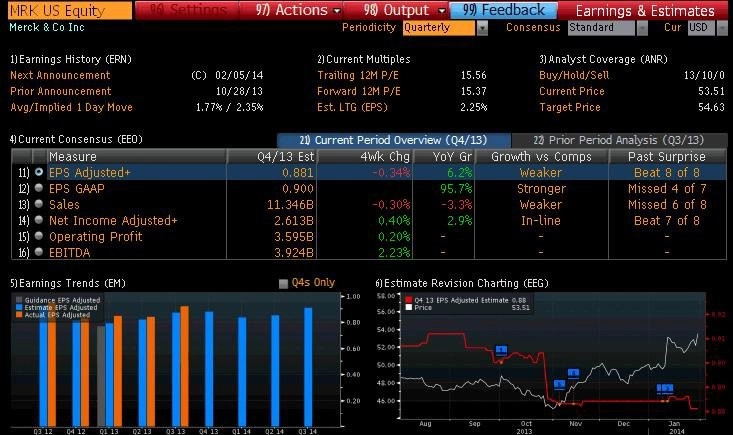Image resolution: width=733 pixels, height=435 pixels.
Task: Click the 4Wk Chg column header
Action: click(x=365, y=157)
